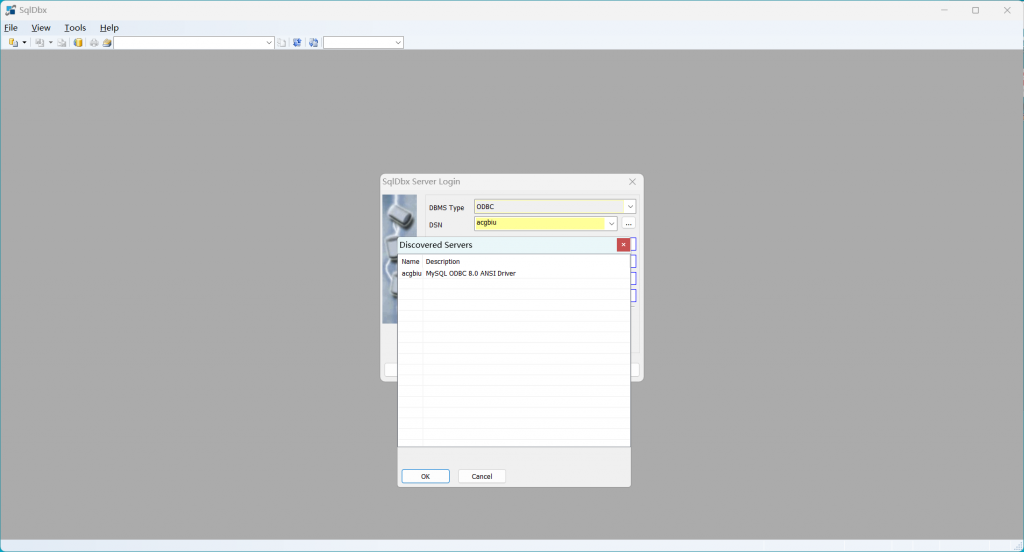Click the greyed save script toolbar icon

pyautogui.click(x=40, y=42)
